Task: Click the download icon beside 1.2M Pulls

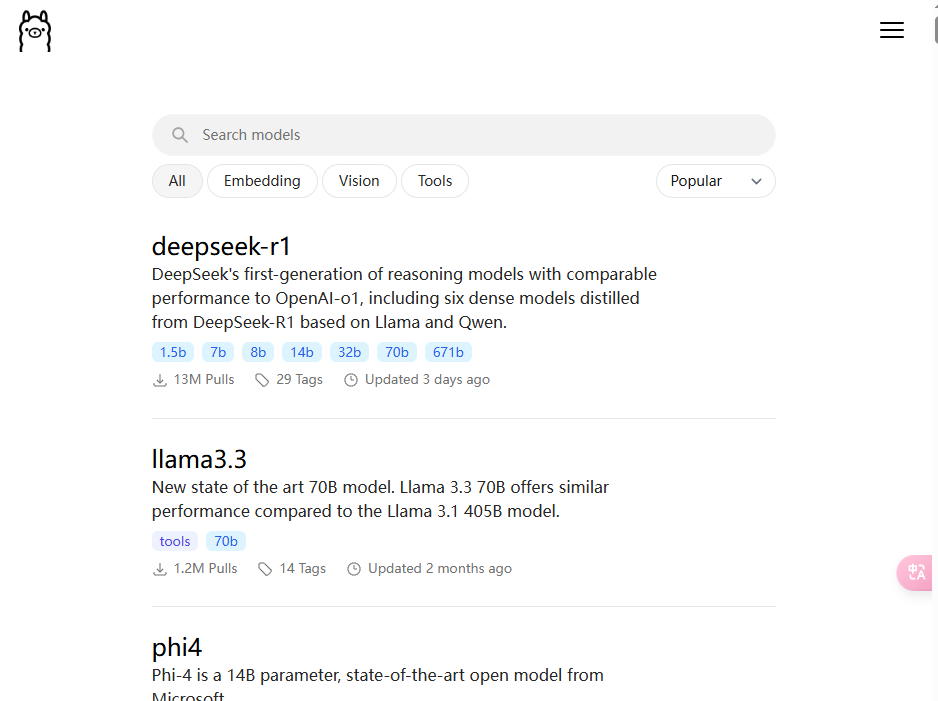Action: (x=160, y=569)
